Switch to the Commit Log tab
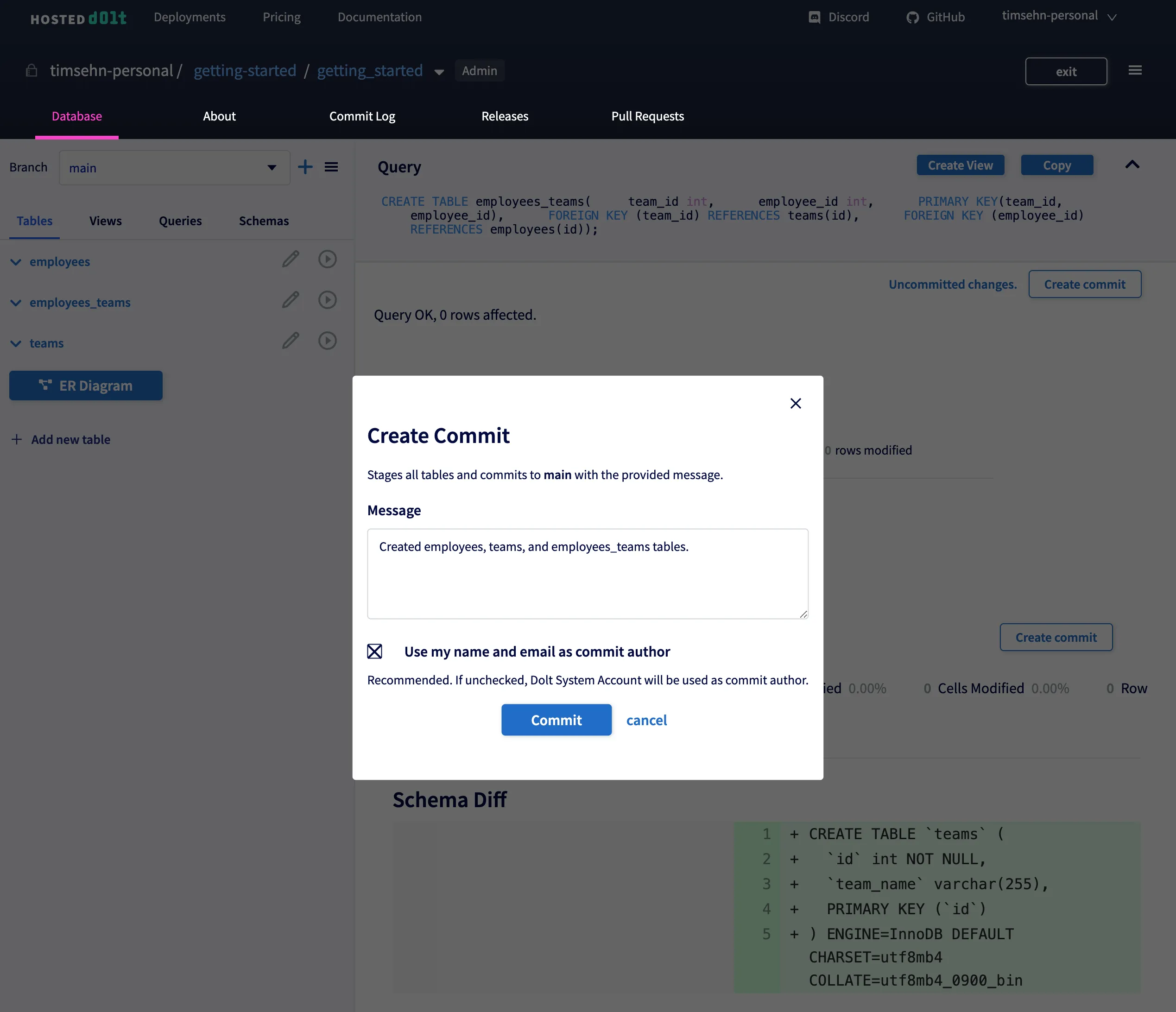 (362, 116)
